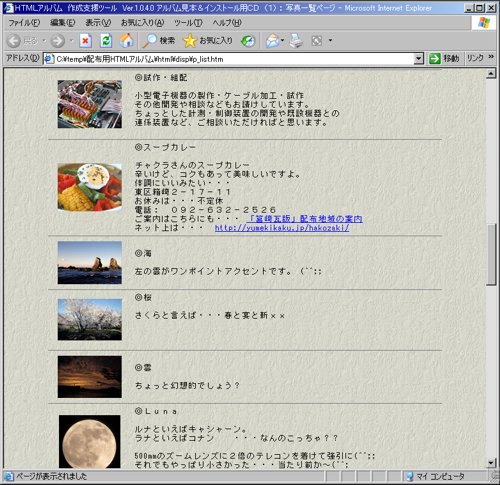Screen dimensions: 500x485
Task: Open the Luna full moon thumbnail
Action: tap(90, 441)
